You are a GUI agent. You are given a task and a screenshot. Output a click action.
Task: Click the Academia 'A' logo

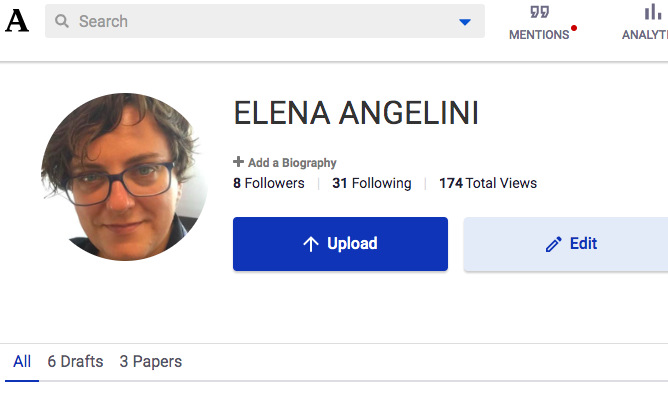17,21
